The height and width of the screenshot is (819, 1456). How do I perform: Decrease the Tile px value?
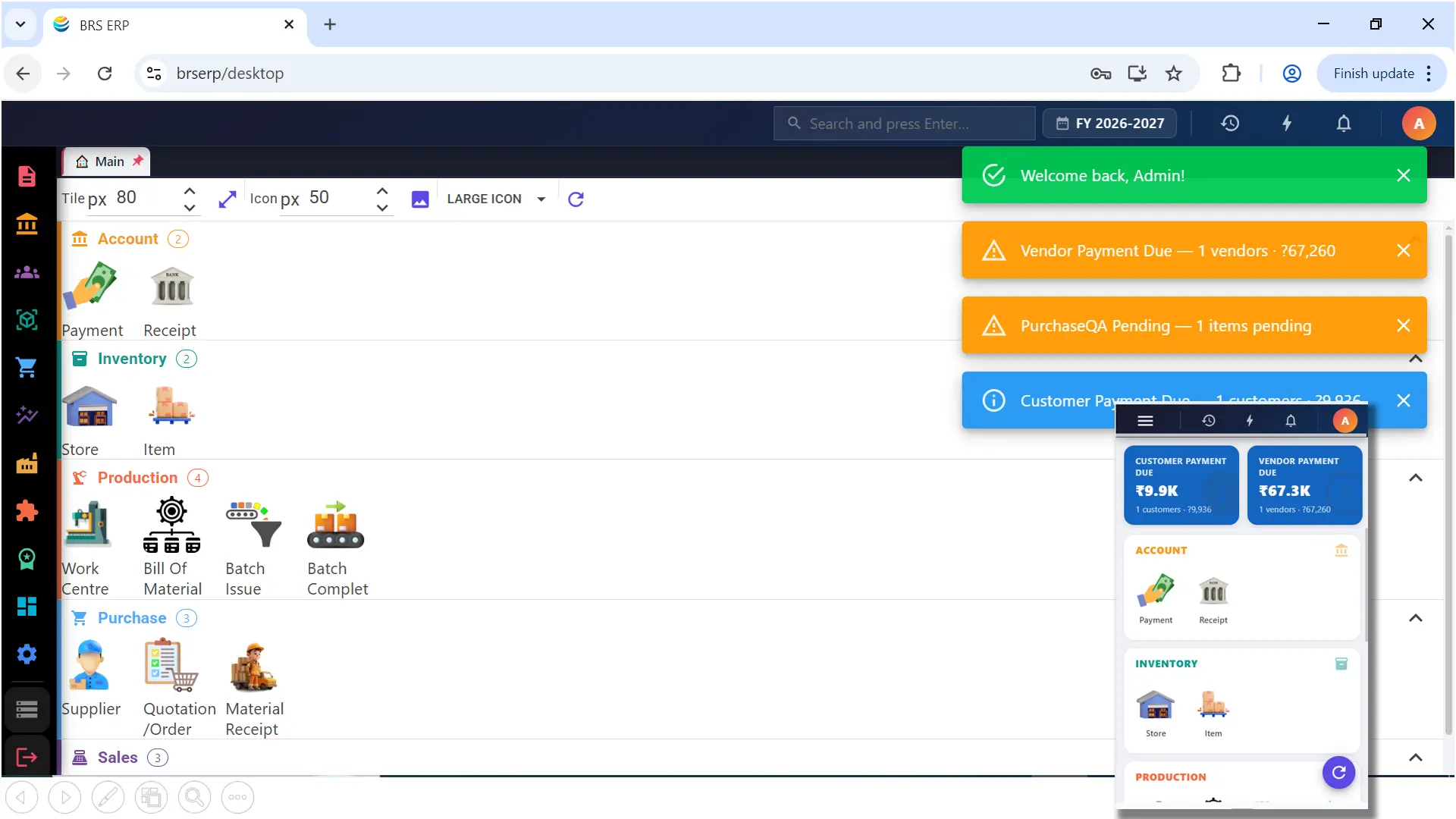(x=190, y=207)
